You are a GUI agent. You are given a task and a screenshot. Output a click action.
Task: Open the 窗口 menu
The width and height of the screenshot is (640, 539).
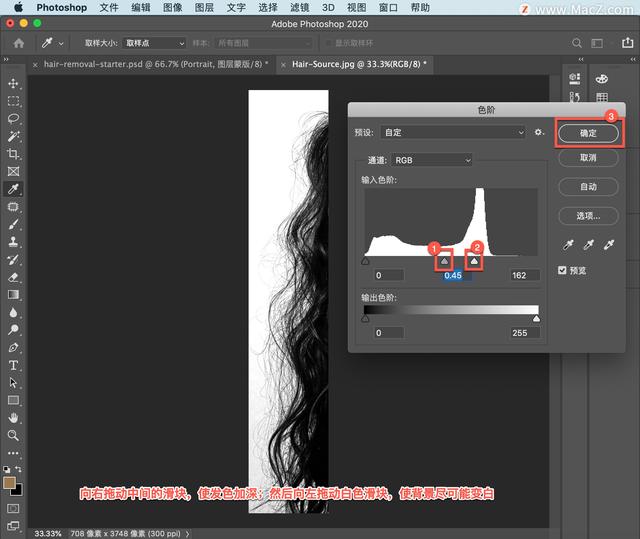coord(388,7)
